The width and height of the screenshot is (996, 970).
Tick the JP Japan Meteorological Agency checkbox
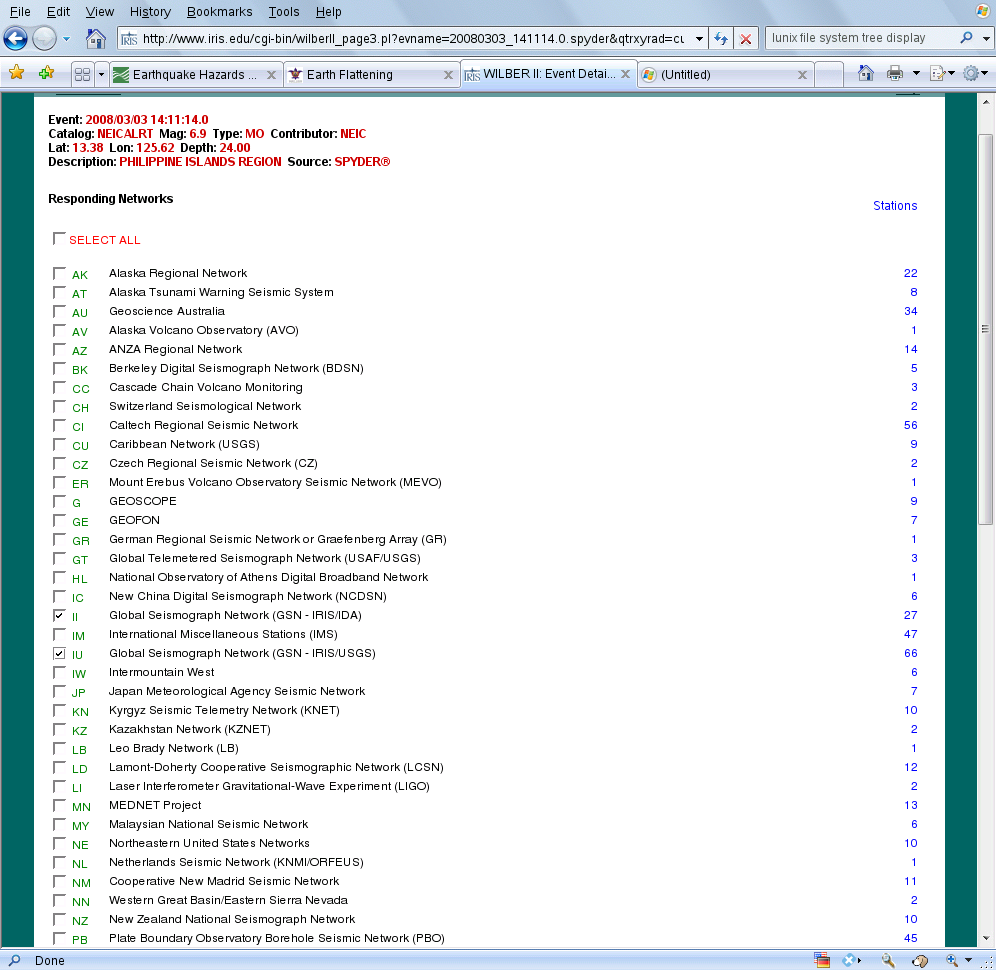[59, 692]
